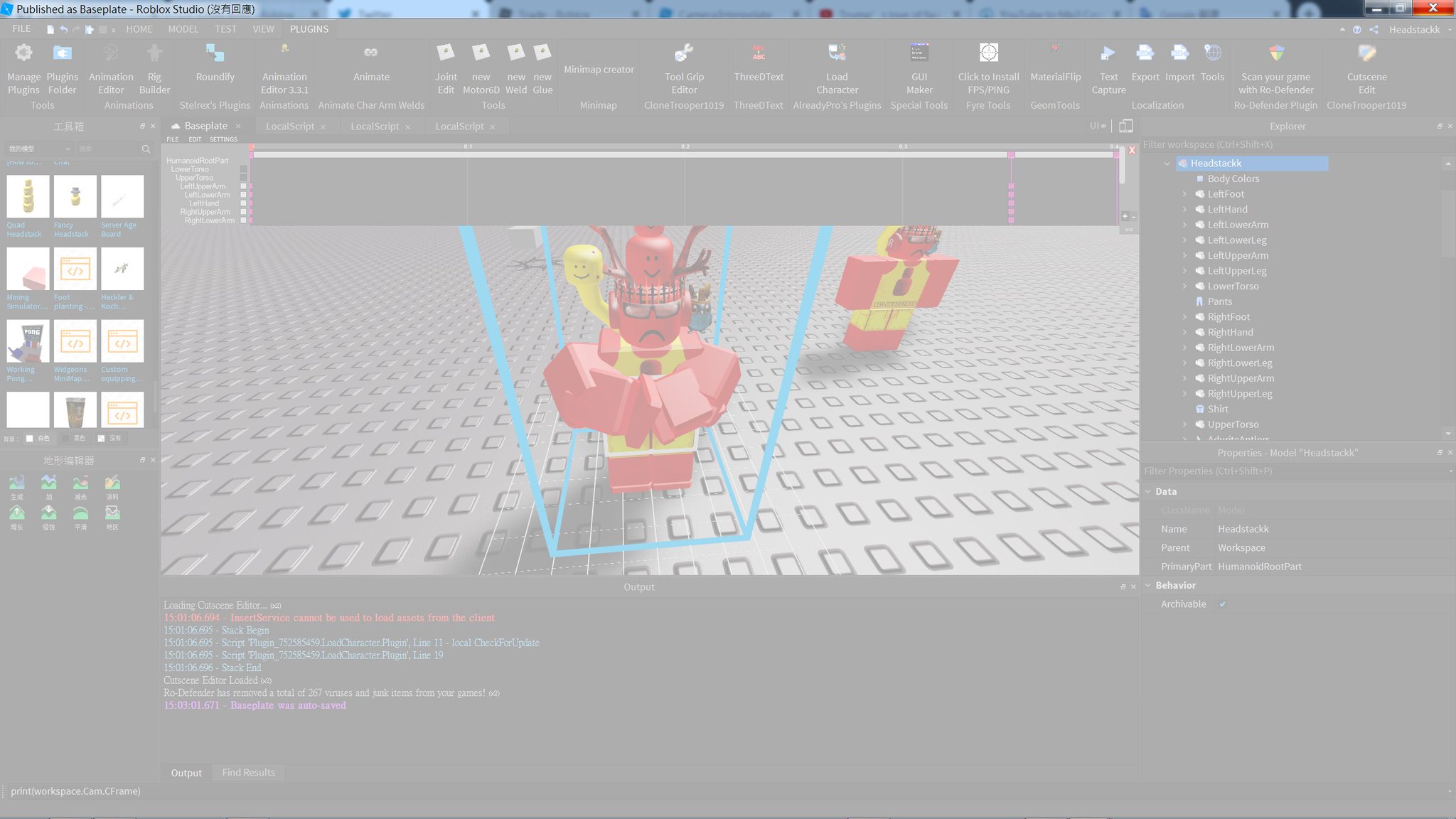Image resolution: width=1456 pixels, height=819 pixels.
Task: Switch to the HOME ribbon tab
Action: [x=139, y=29]
